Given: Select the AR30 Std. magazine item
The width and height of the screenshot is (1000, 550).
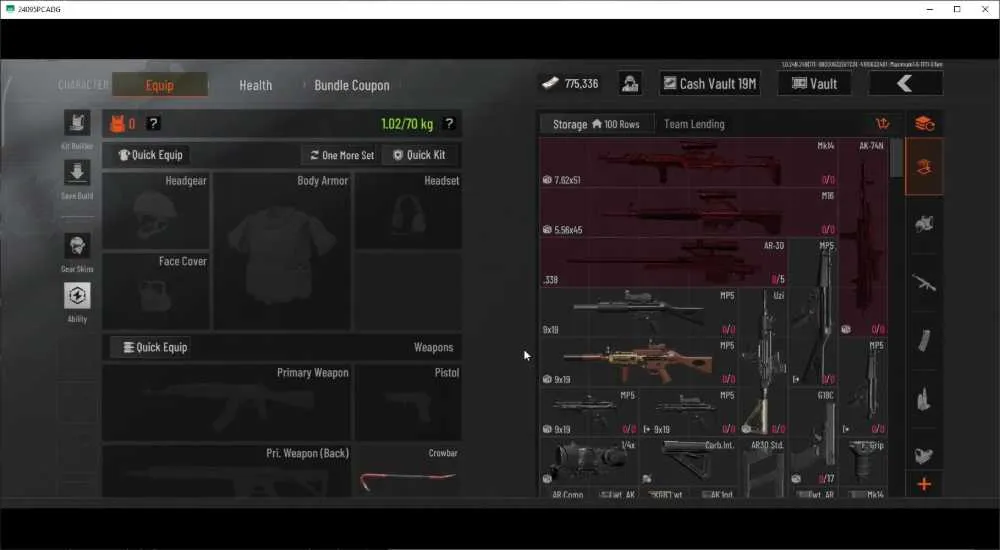Looking at the screenshot, I should point(763,468).
